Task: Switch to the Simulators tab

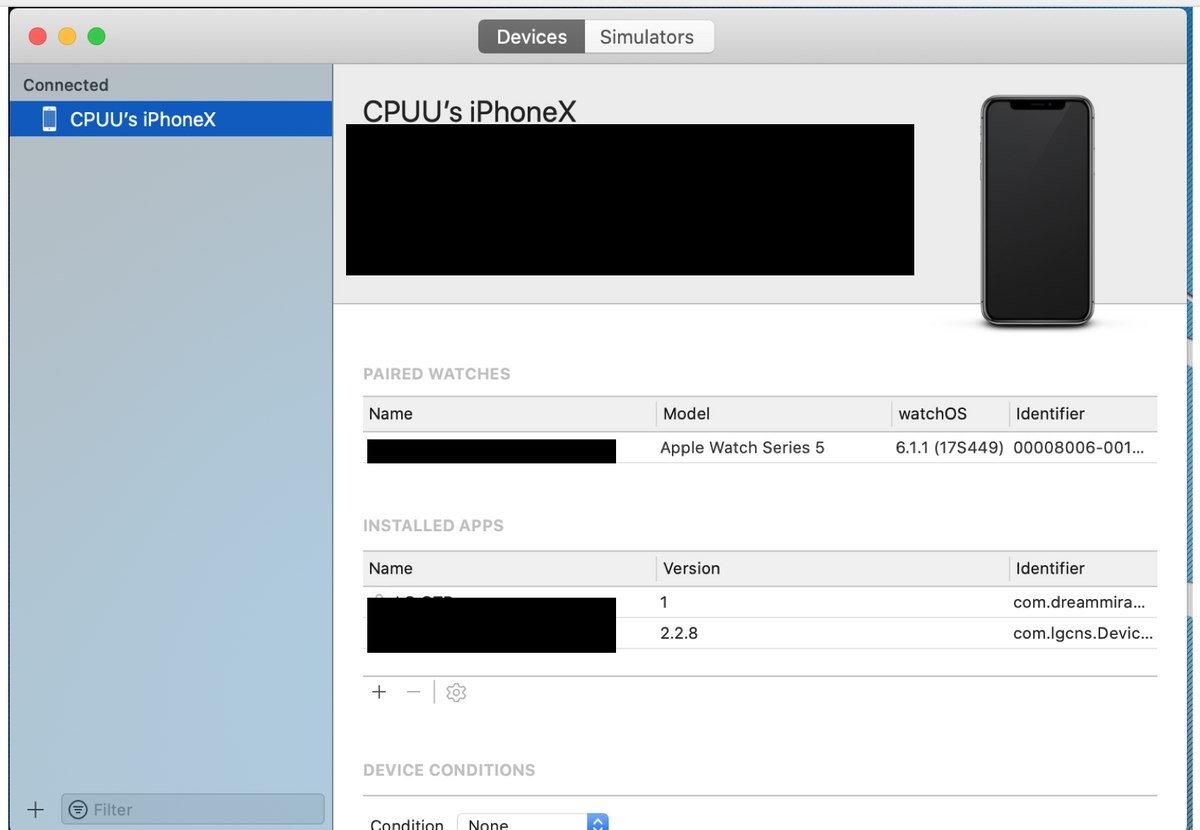Action: coord(647,37)
